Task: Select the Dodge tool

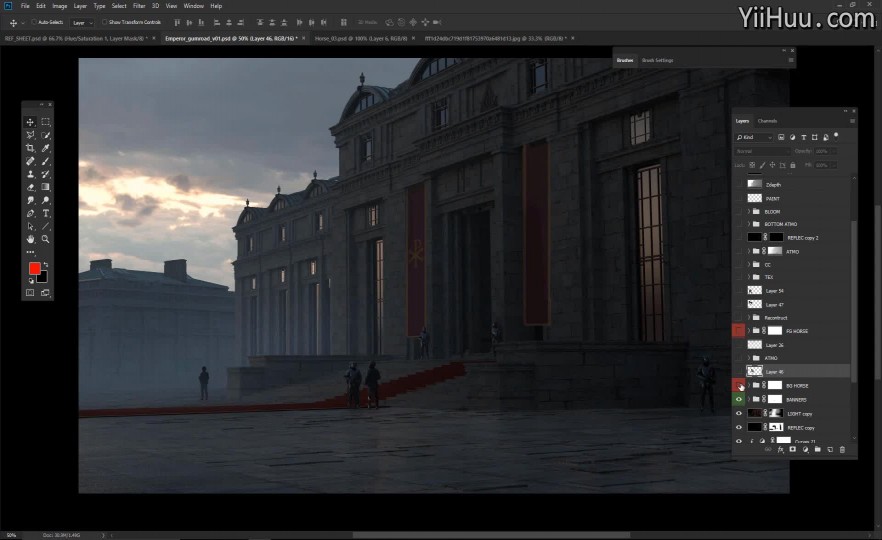Action: coord(46,200)
